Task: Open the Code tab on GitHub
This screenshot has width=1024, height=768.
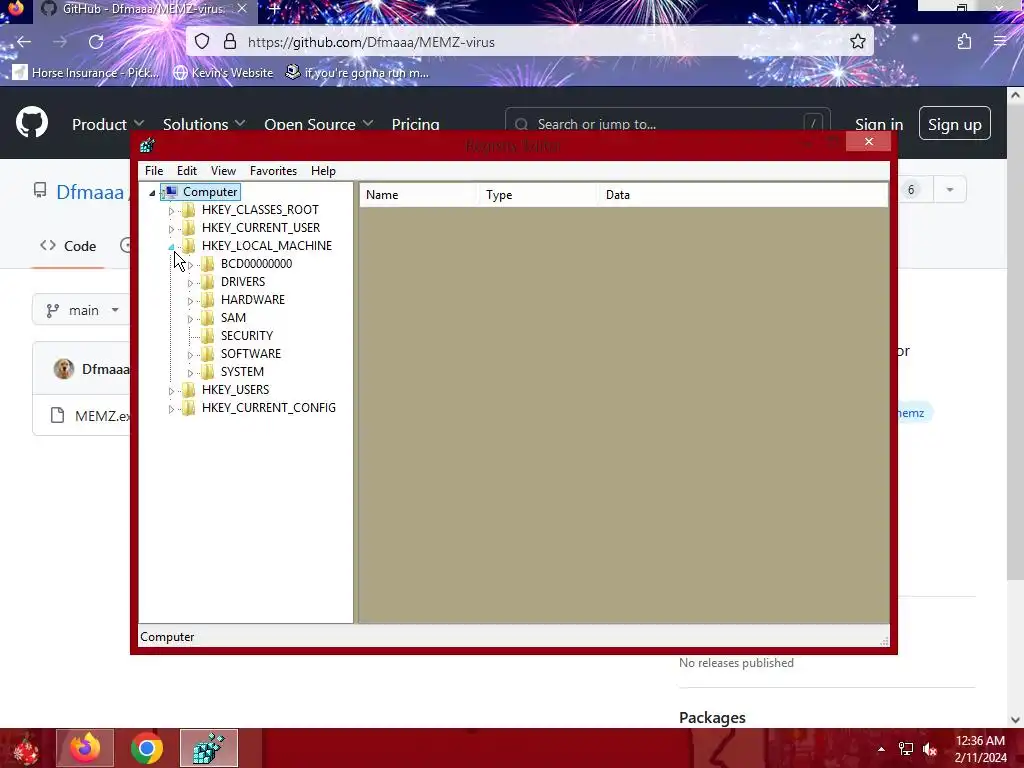Action: coord(68,246)
